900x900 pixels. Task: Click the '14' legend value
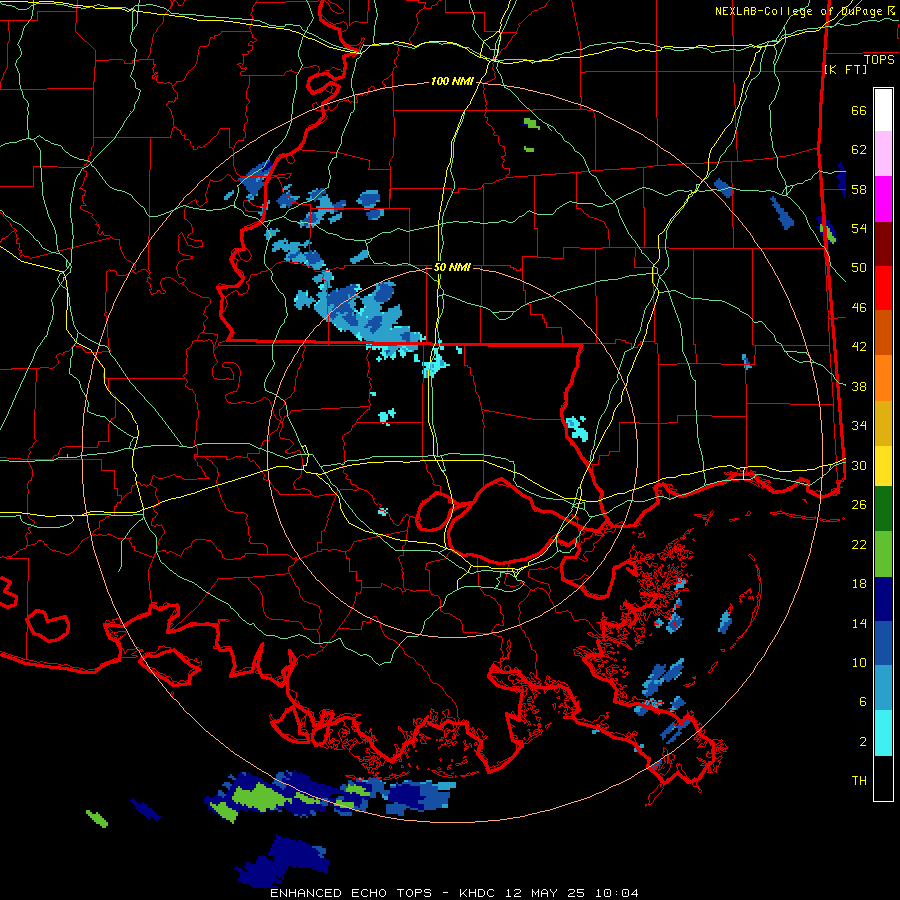[x=859, y=623]
